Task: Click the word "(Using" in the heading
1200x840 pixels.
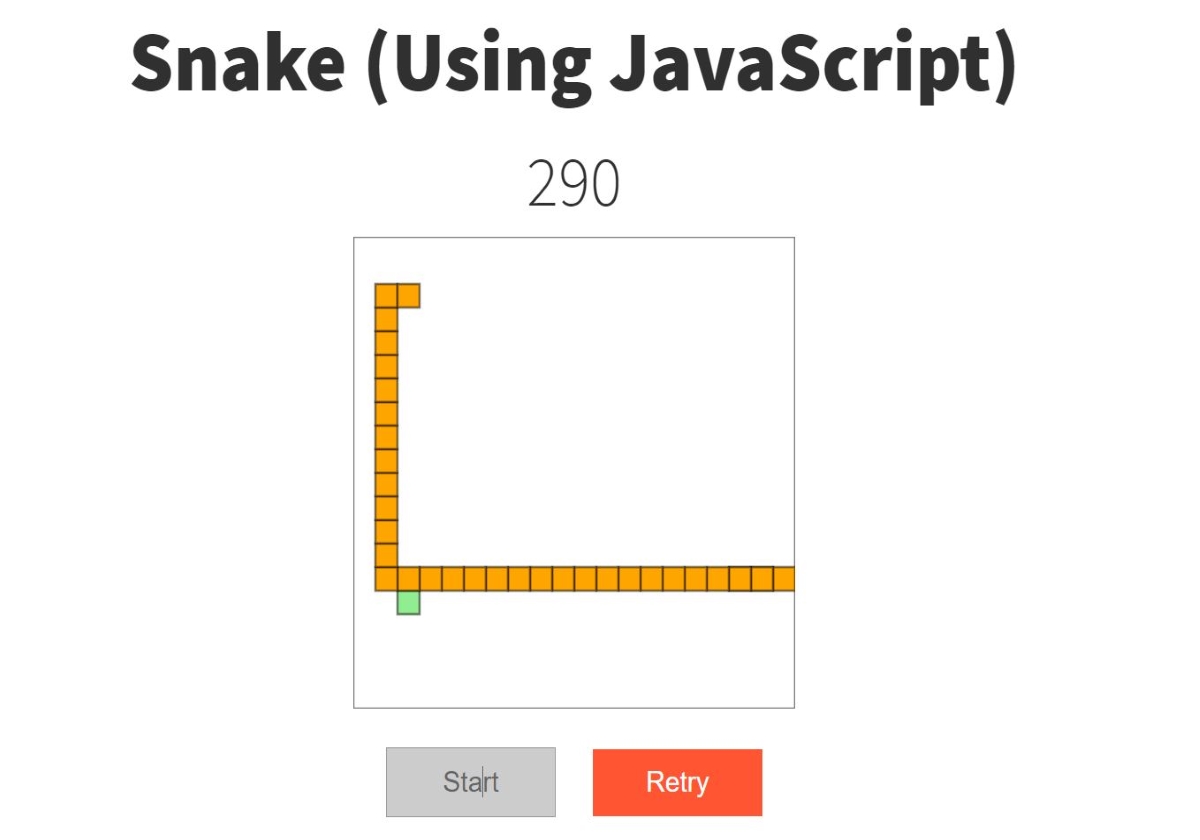Action: [x=478, y=65]
